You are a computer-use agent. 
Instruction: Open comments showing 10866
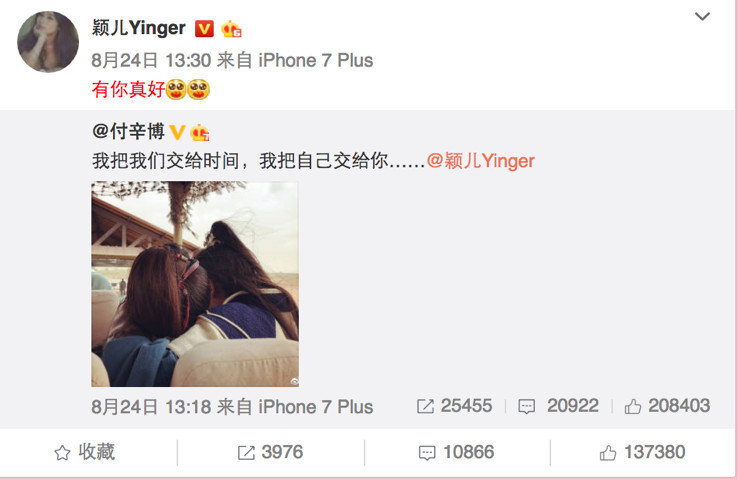[x=456, y=452]
